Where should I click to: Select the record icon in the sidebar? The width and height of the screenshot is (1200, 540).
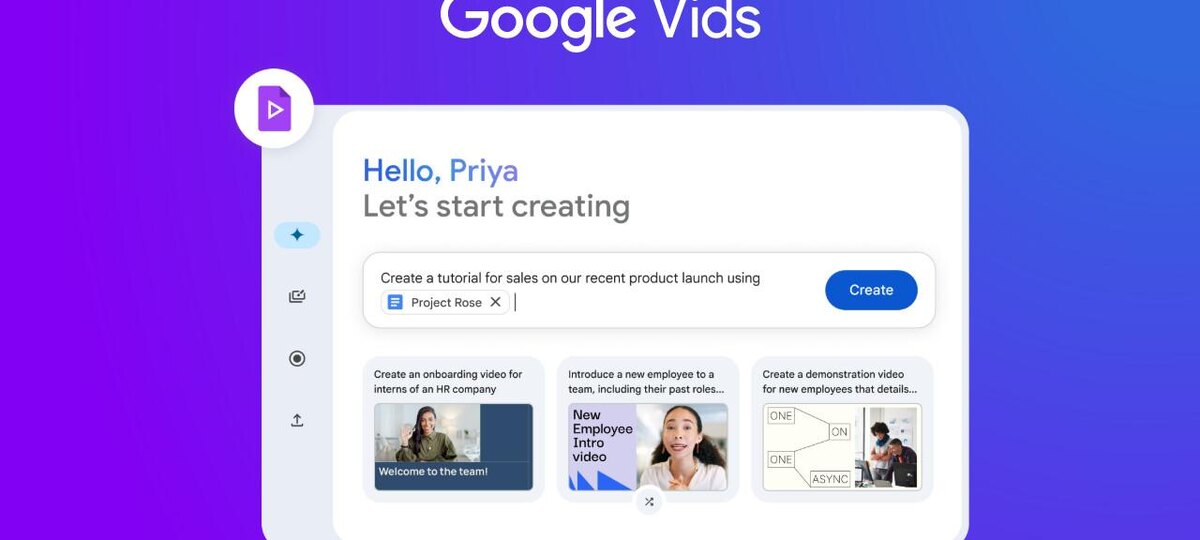pyautogui.click(x=297, y=359)
